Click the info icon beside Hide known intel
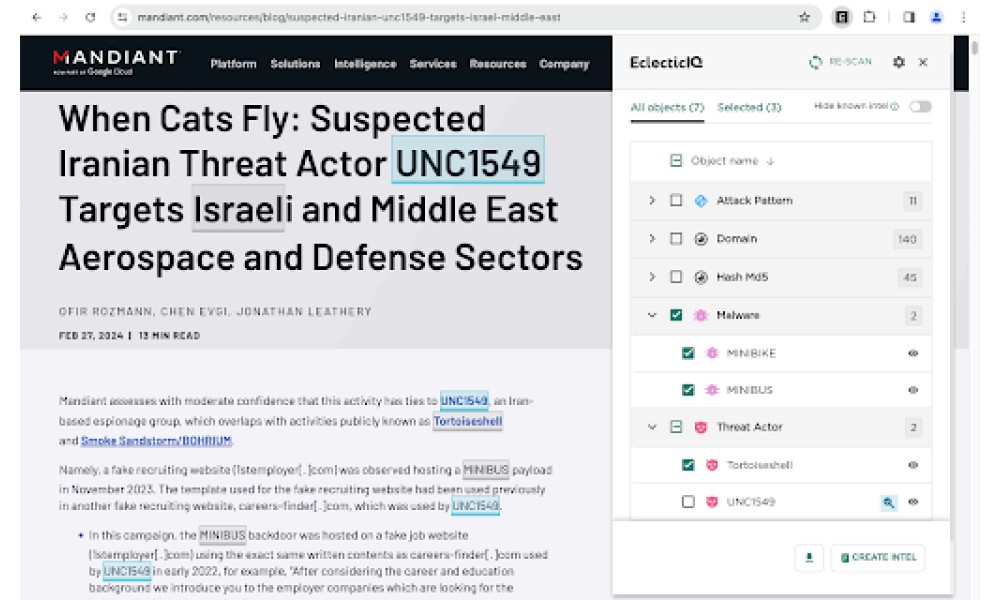This screenshot has width=1000, height=600. [x=895, y=106]
